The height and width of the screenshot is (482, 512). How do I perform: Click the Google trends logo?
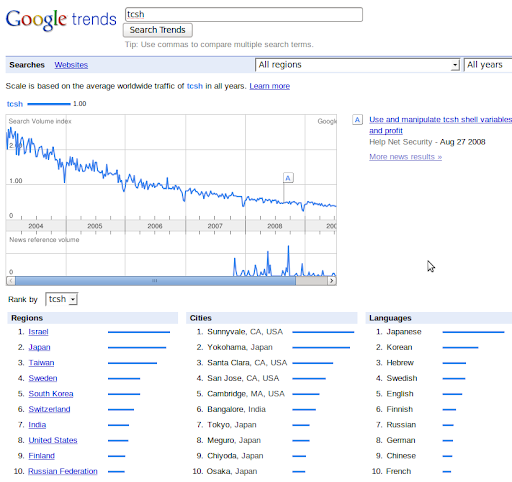pos(61,20)
